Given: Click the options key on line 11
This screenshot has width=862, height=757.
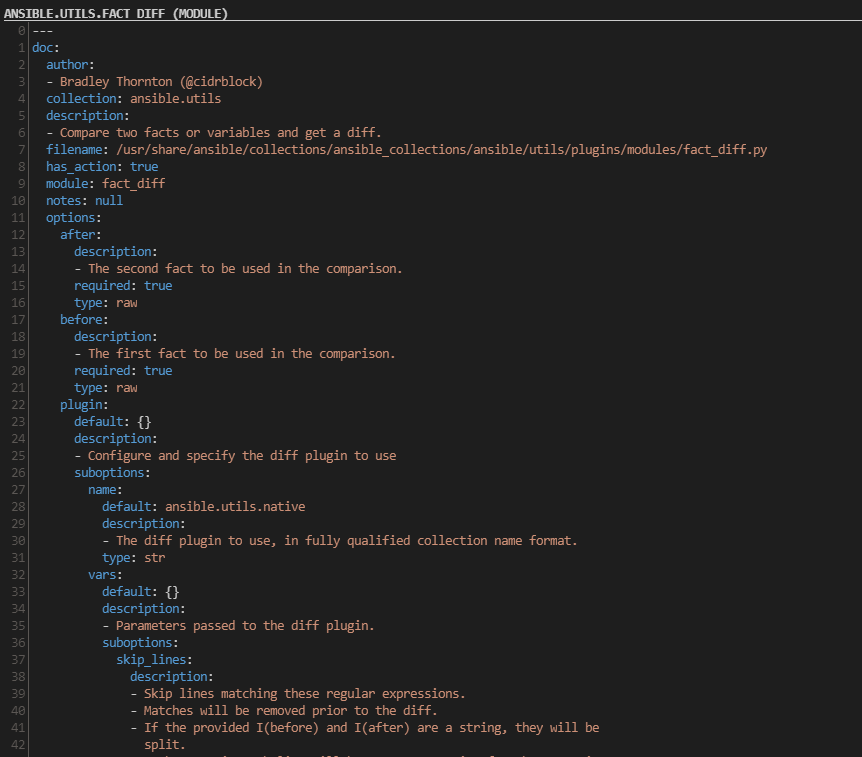Looking at the screenshot, I should pyautogui.click(x=71, y=217).
